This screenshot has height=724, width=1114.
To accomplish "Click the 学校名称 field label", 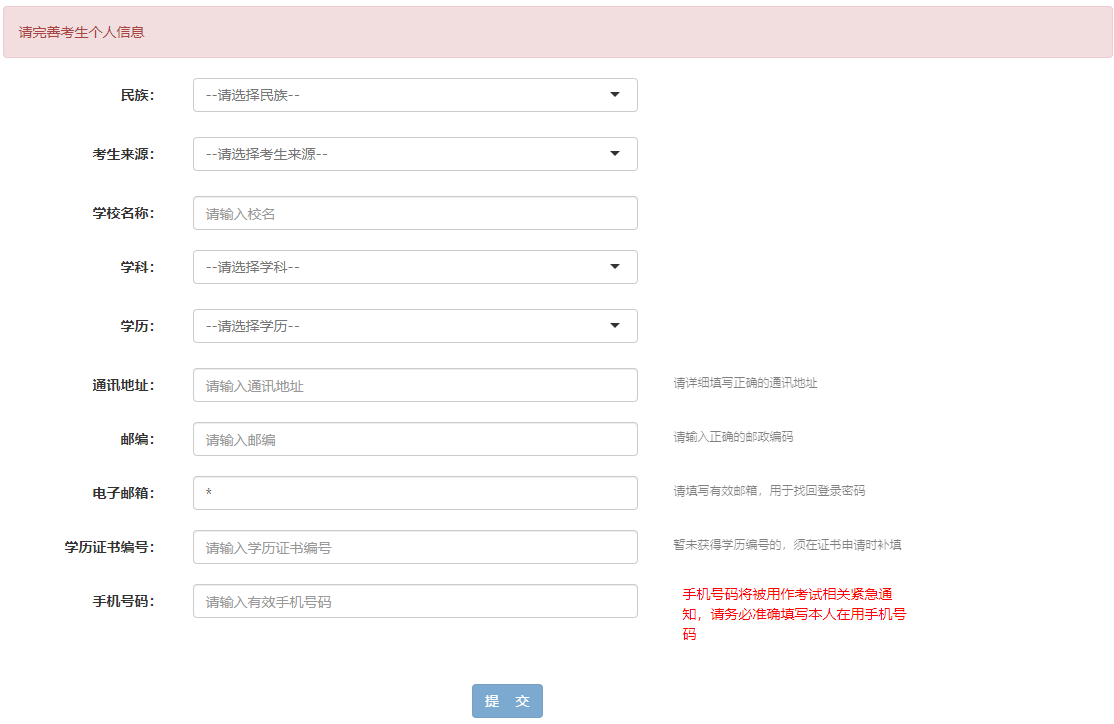I will click(123, 213).
